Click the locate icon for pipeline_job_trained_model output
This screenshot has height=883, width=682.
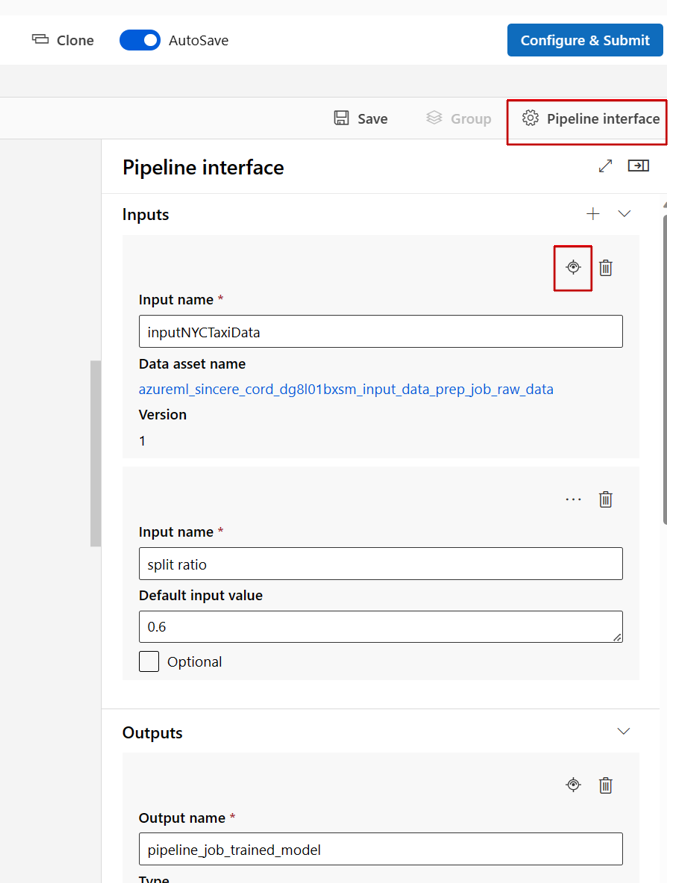click(572, 785)
